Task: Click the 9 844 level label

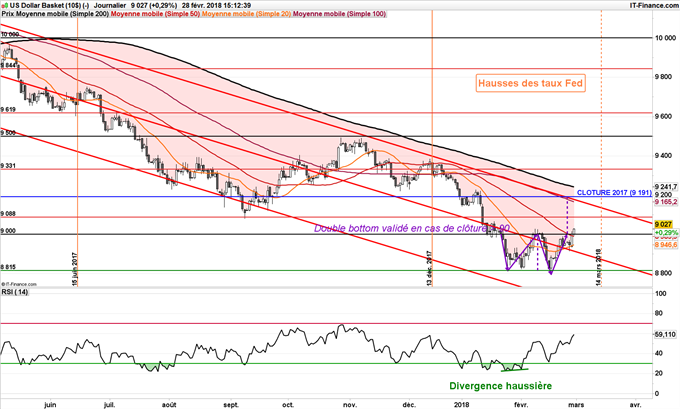Action: pyautogui.click(x=8, y=65)
